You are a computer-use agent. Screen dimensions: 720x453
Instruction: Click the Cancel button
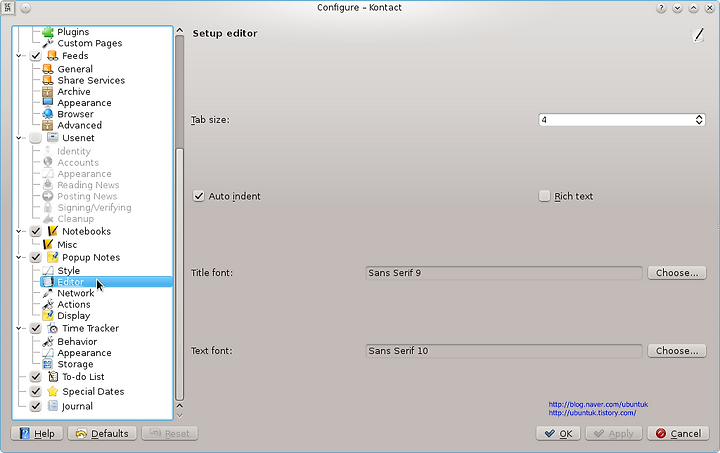pos(678,433)
